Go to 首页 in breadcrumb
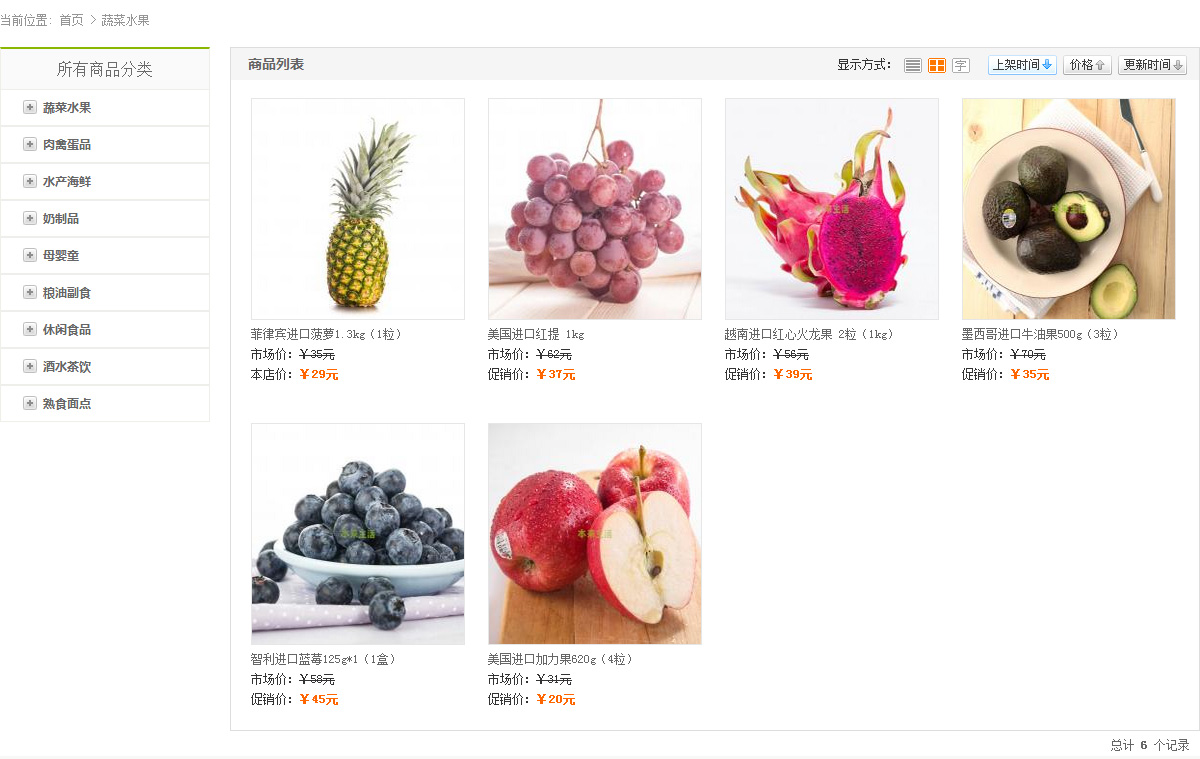Screen dimensions: 1200x759 [x=71, y=20]
